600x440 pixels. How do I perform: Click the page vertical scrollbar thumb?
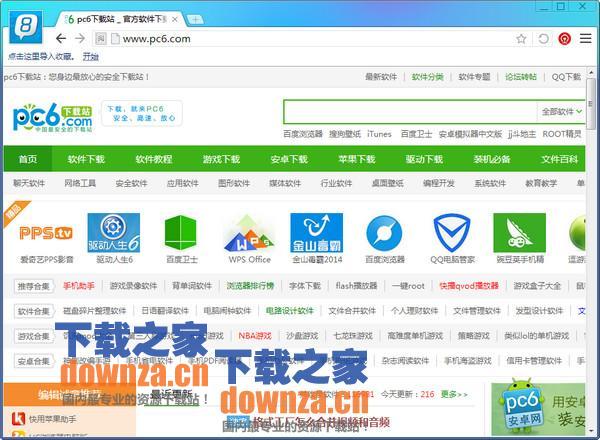592,103
